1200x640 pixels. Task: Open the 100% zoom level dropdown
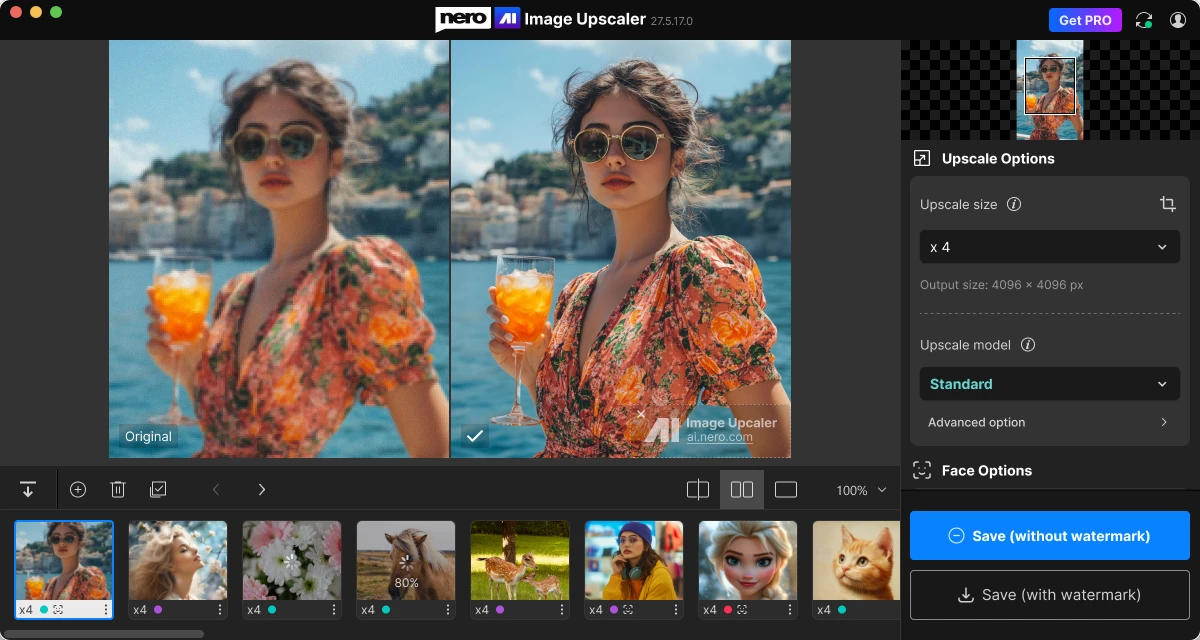[861, 490]
